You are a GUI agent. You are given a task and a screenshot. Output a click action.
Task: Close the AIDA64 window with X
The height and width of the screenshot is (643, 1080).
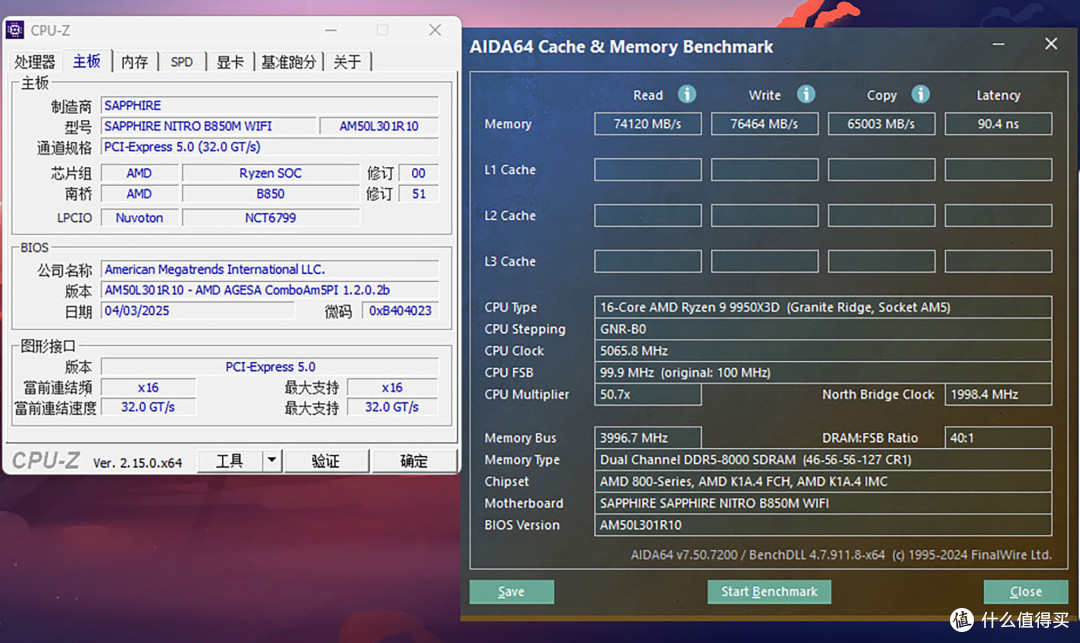point(1051,44)
